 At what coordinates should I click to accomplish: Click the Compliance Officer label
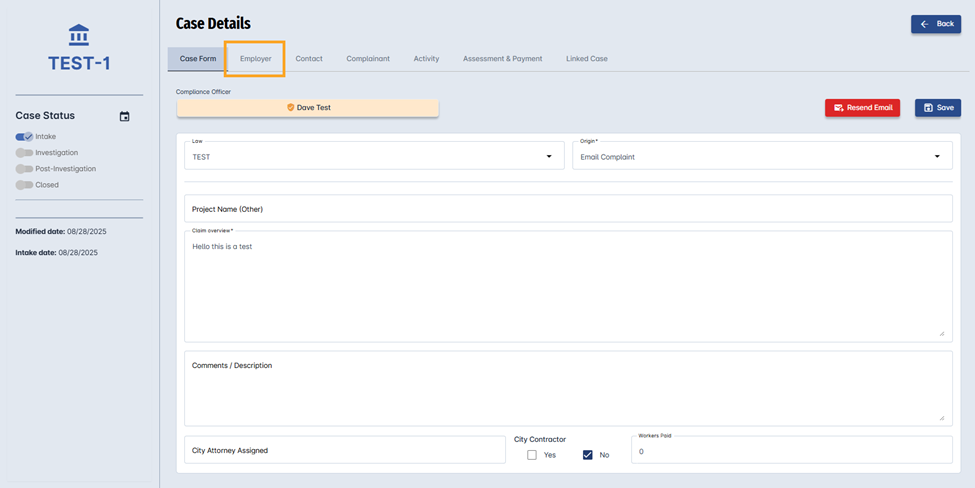point(203,92)
